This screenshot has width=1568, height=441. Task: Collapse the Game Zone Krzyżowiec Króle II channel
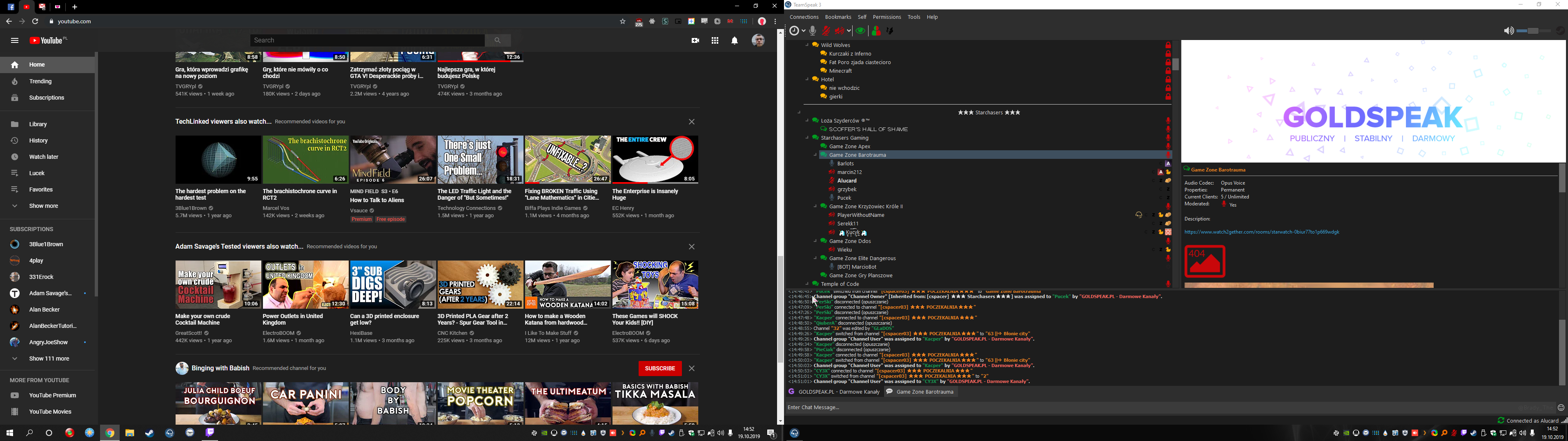coord(816,207)
